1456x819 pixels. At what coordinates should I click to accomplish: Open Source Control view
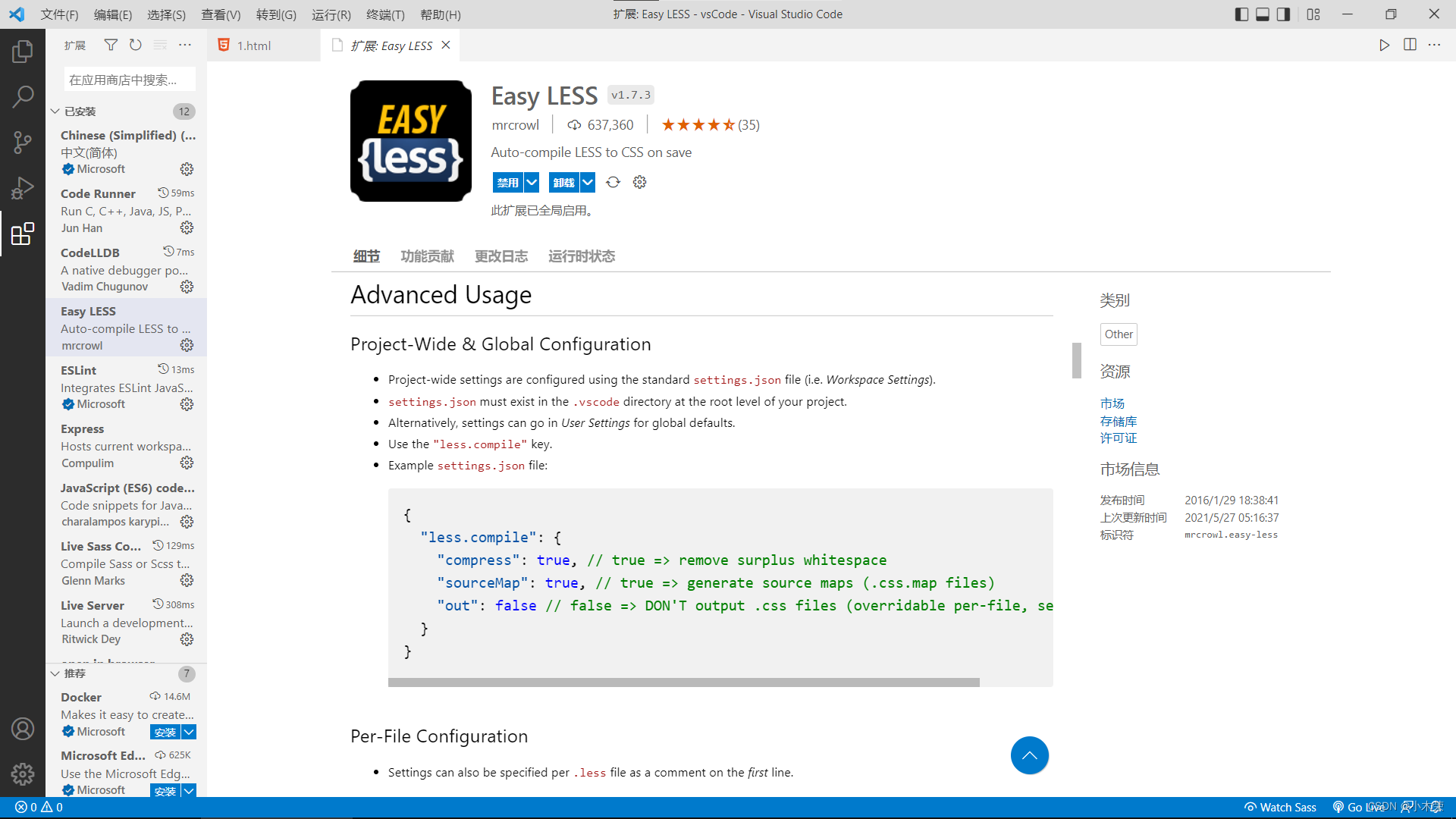coord(23,142)
